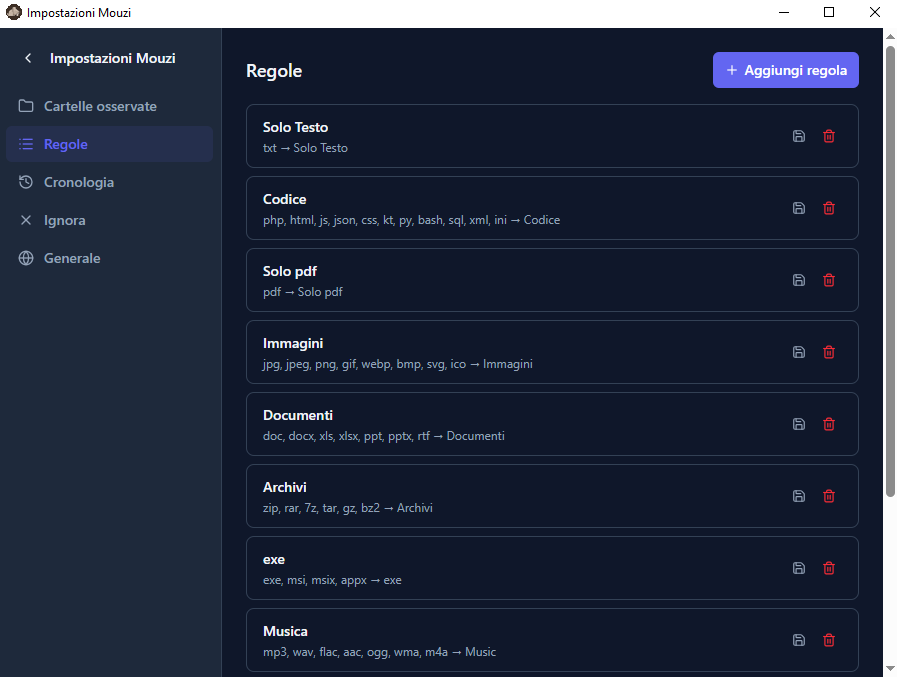Click the Impostazioni Mouzi sidebar title
Viewport: 897px width, 677px height.
coord(113,58)
